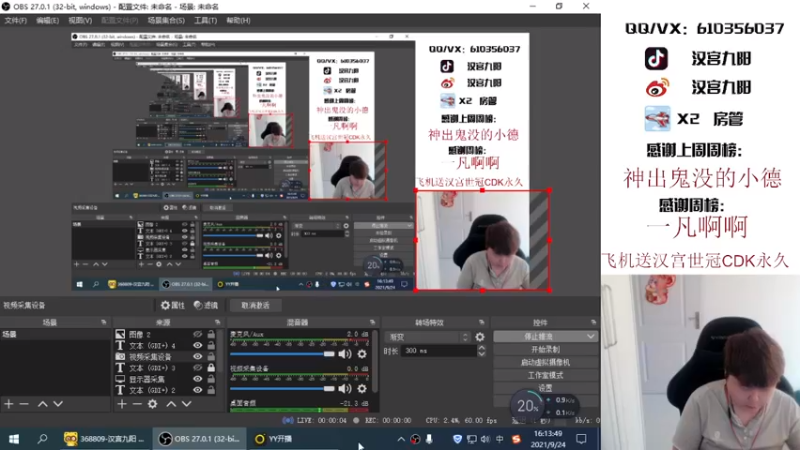Toggle visibility of 文本 (GDI+) 3 source

point(197,368)
